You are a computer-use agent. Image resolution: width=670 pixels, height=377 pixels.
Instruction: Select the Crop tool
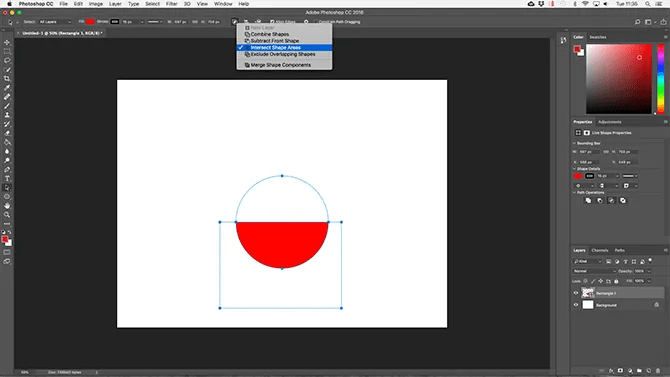tap(7, 79)
